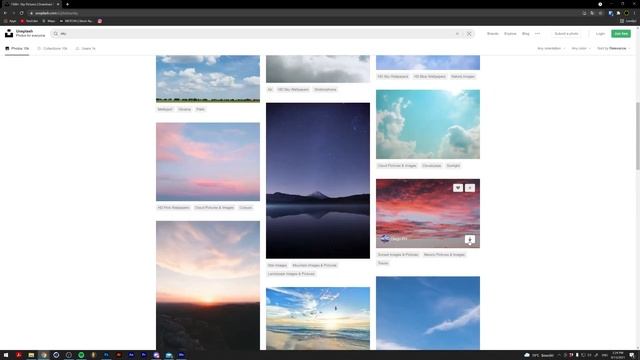Clear the search field with X
640x360 pixels.
tap(457, 34)
